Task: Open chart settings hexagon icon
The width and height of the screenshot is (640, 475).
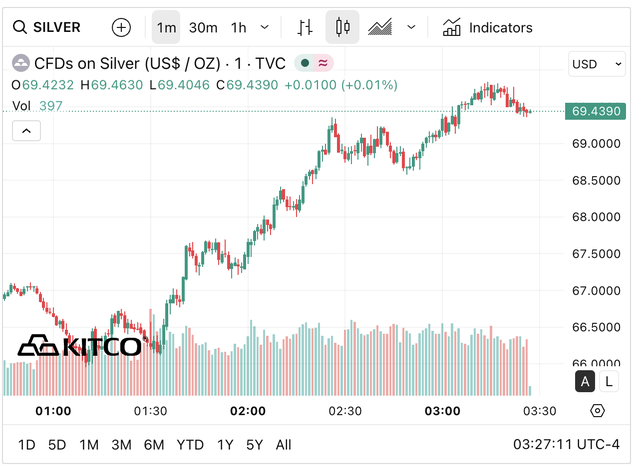Action: tap(597, 411)
